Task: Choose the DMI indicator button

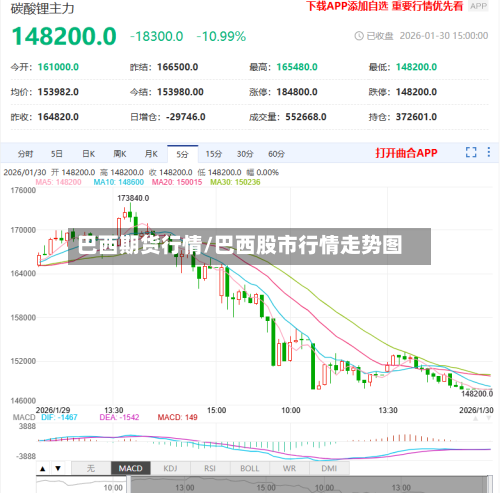Action: point(329,468)
